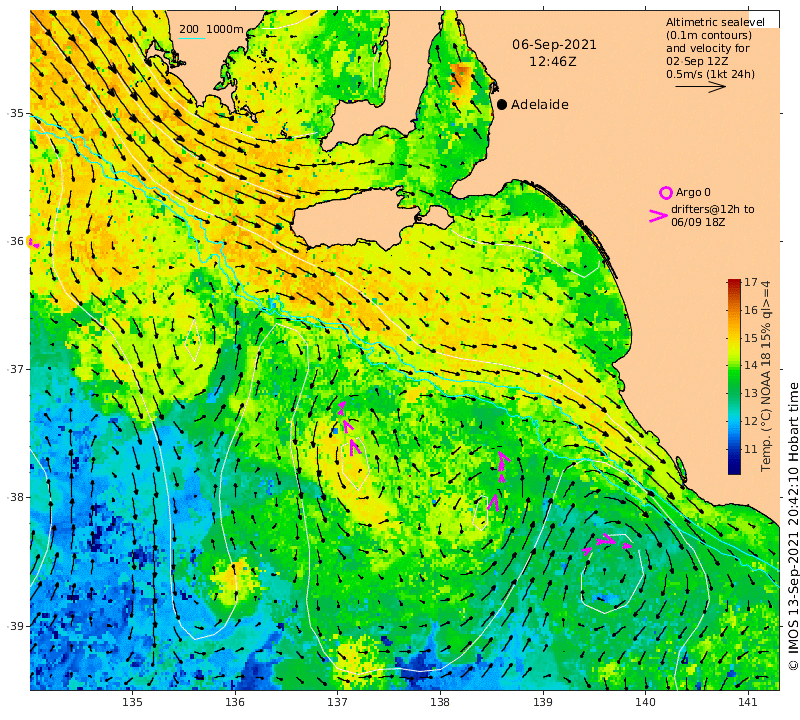This screenshot has width=800, height=720.
Task: Click the '12:46Z' image time label
Action: [553, 61]
